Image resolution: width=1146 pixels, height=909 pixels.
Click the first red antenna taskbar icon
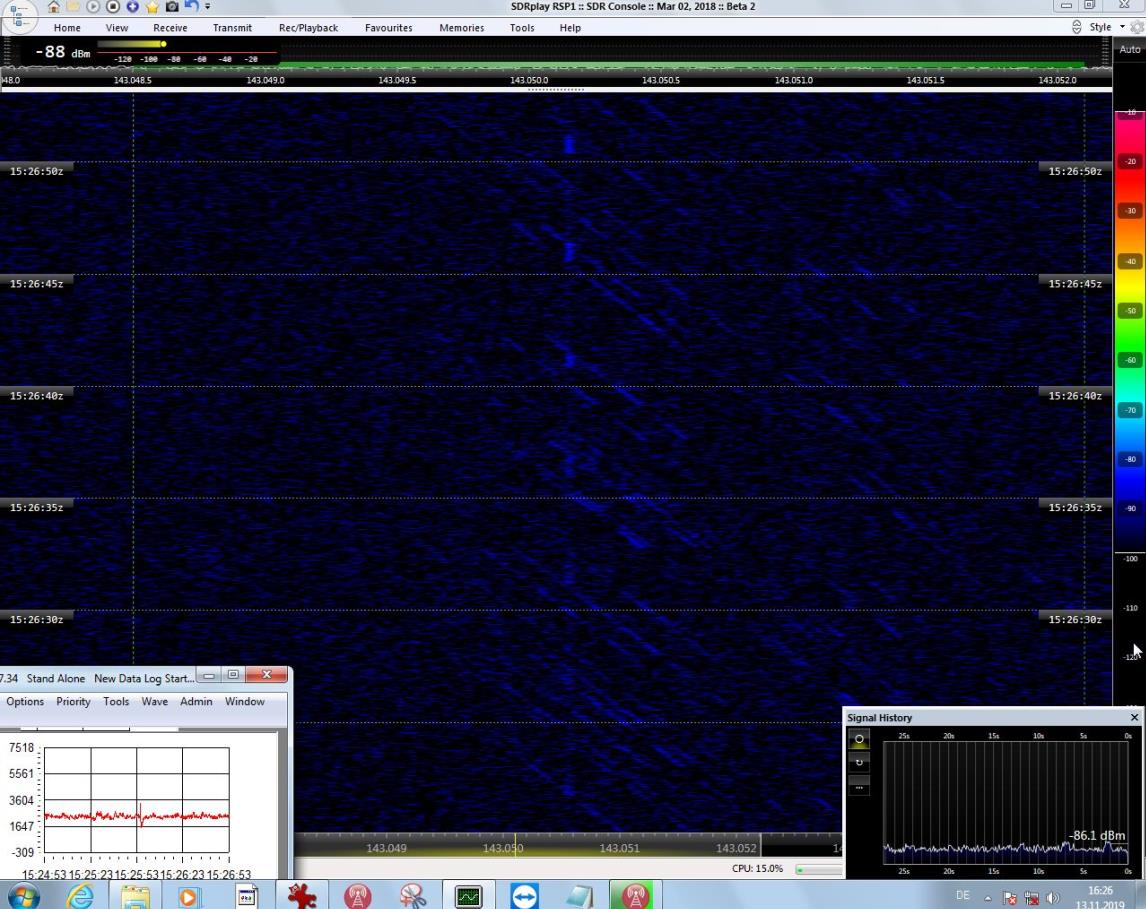[x=357, y=896]
